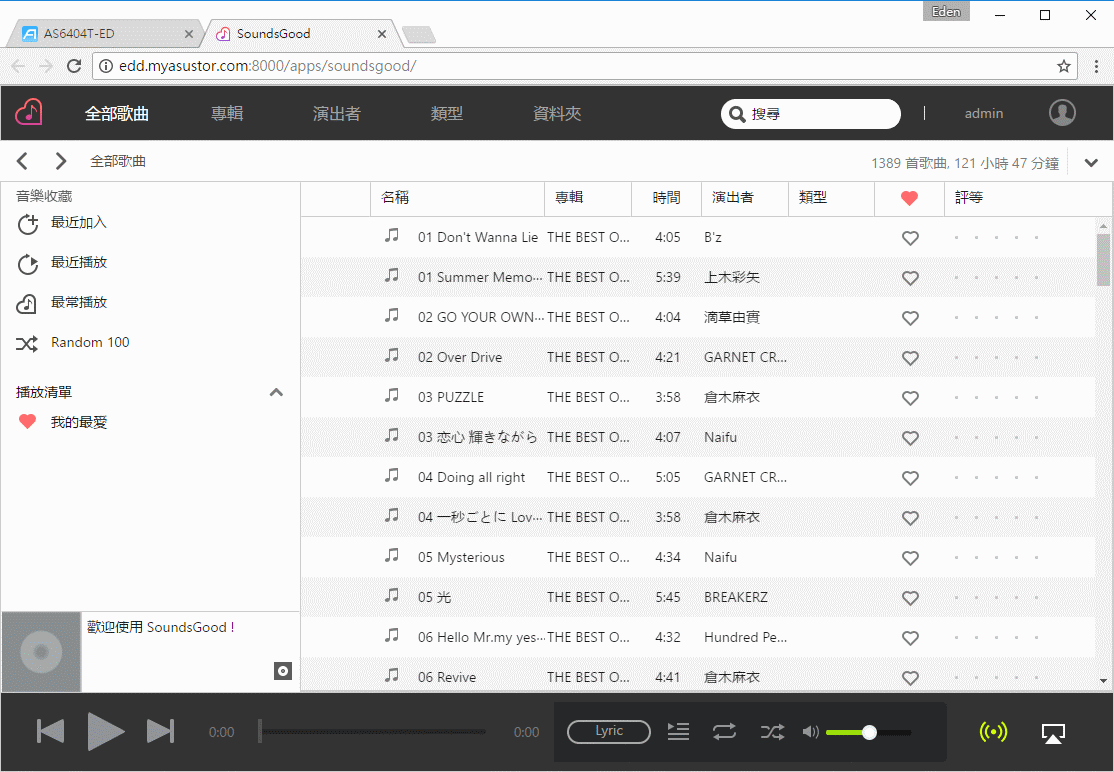Viewport: 1114px width, 772px height.
Task: Collapse the 播放清單 playlist section
Action: pyautogui.click(x=276, y=392)
